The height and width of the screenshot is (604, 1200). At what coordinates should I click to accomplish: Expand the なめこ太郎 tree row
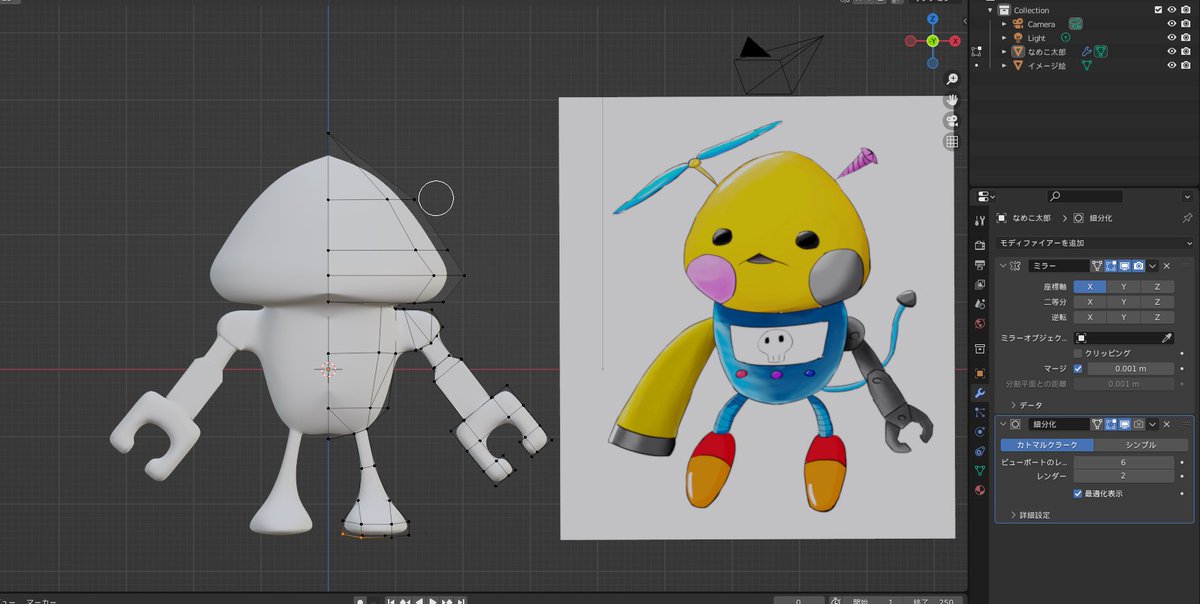point(1005,51)
